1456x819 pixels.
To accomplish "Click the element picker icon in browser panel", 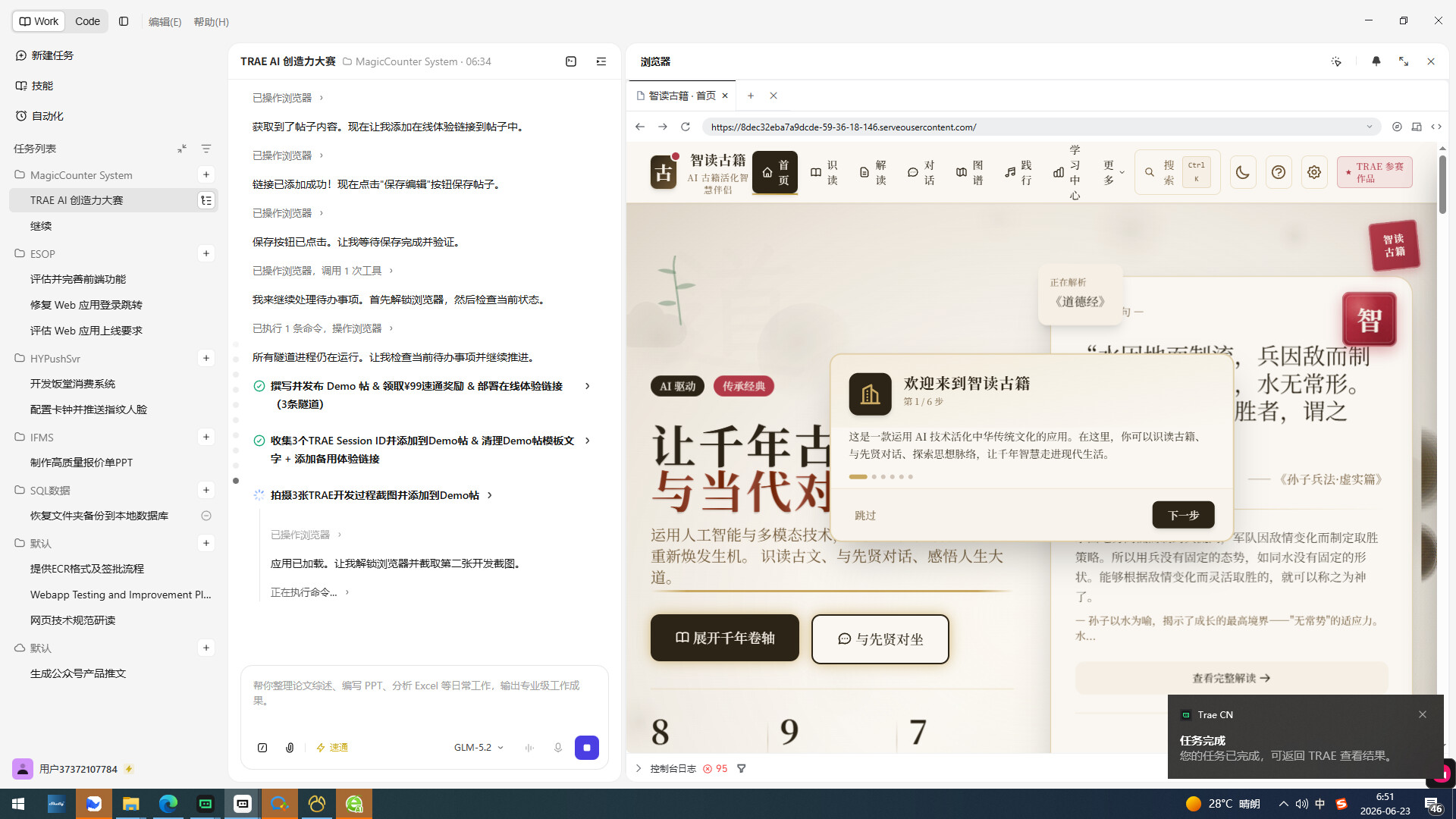I will coord(1336,61).
